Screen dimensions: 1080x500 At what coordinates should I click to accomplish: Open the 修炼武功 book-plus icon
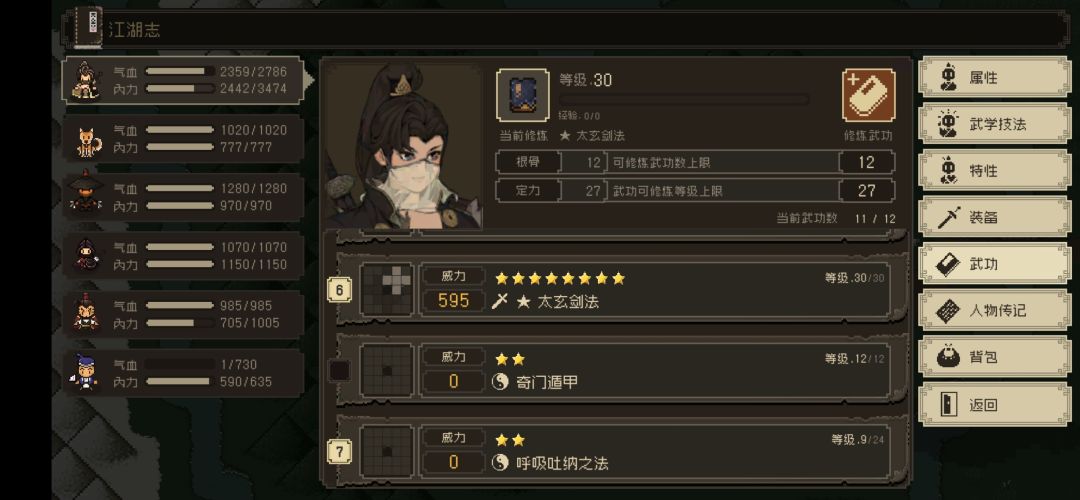coord(869,95)
